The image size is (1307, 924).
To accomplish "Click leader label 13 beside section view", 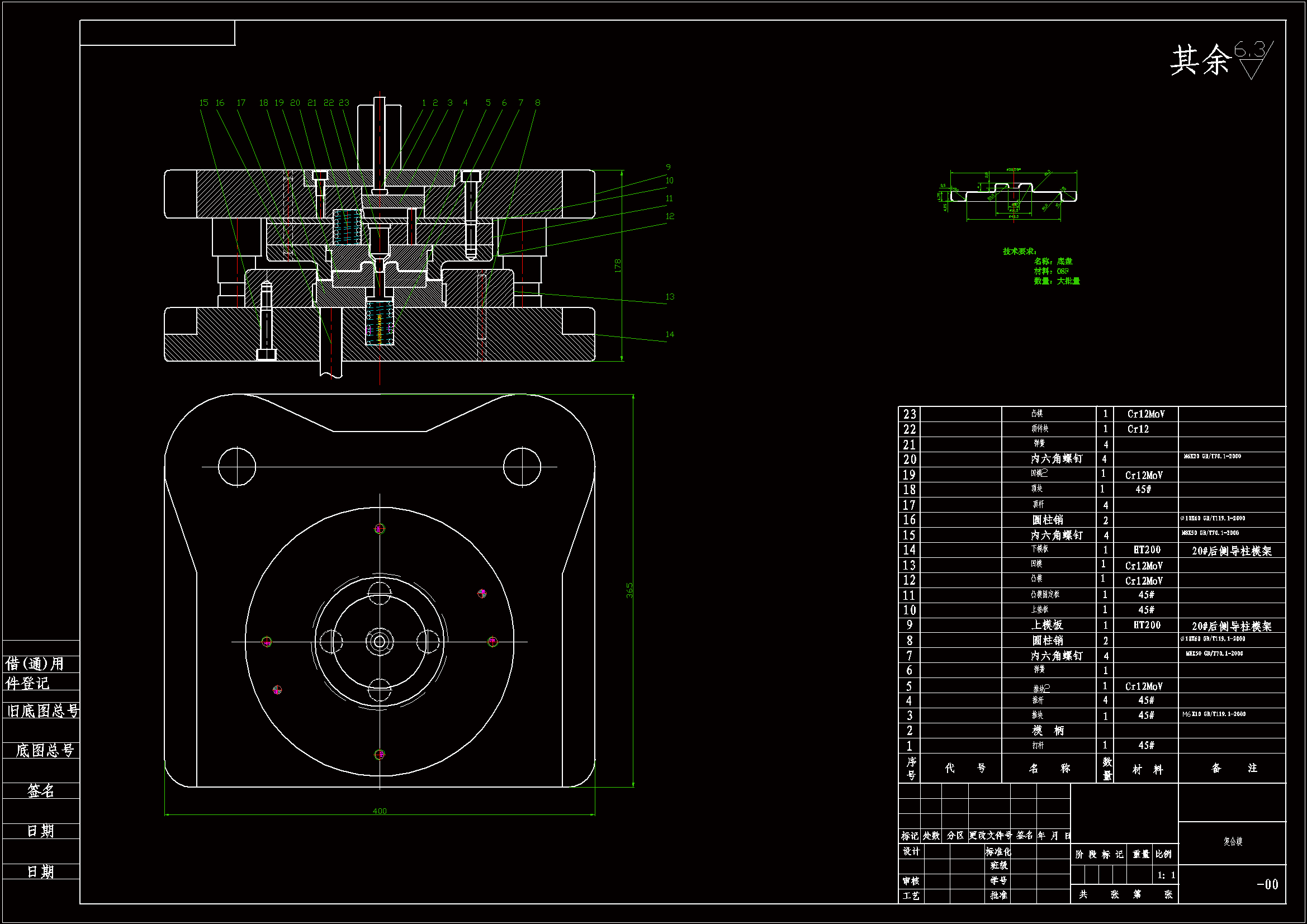I will [x=670, y=297].
